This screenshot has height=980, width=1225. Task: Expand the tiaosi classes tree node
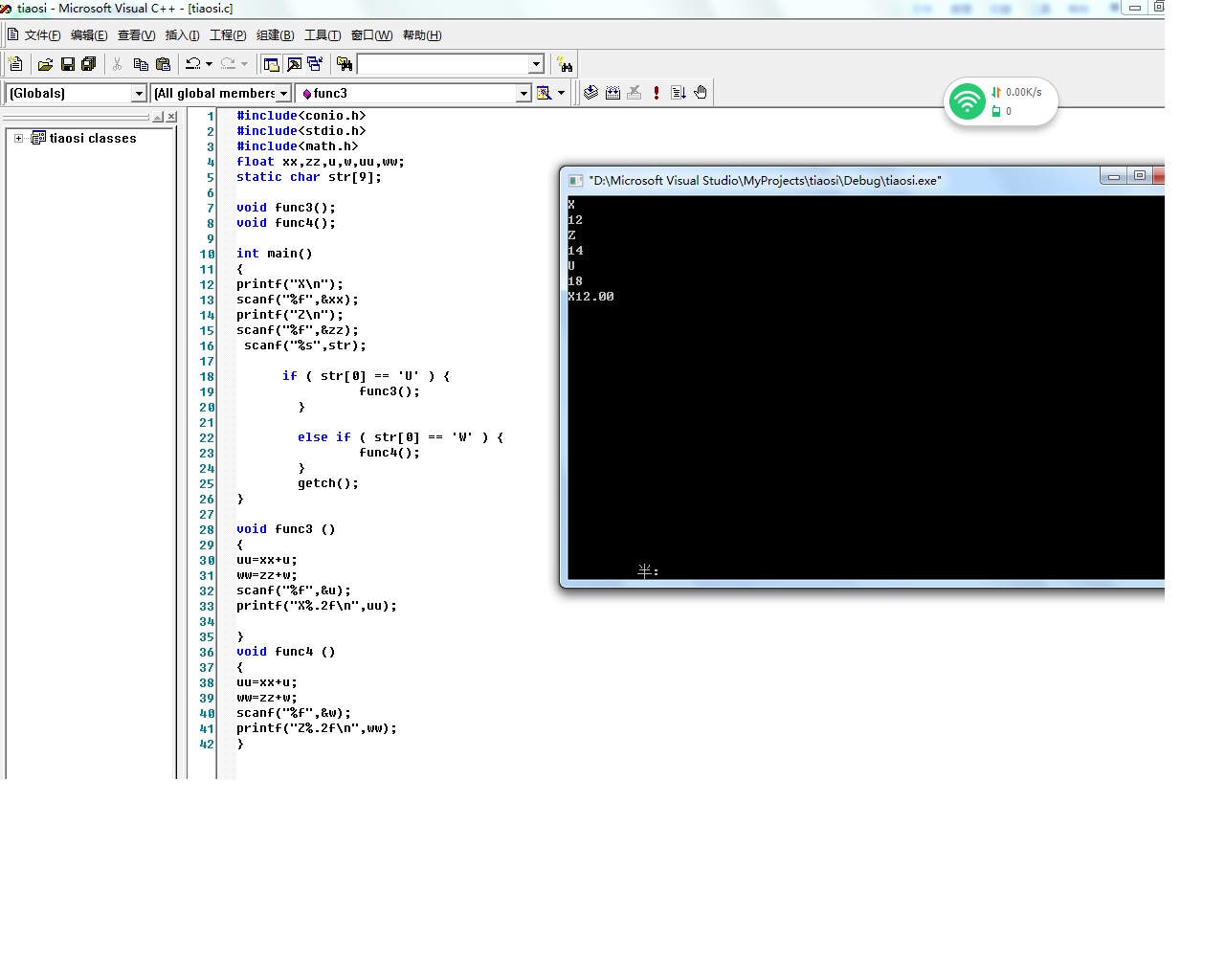click(x=18, y=138)
